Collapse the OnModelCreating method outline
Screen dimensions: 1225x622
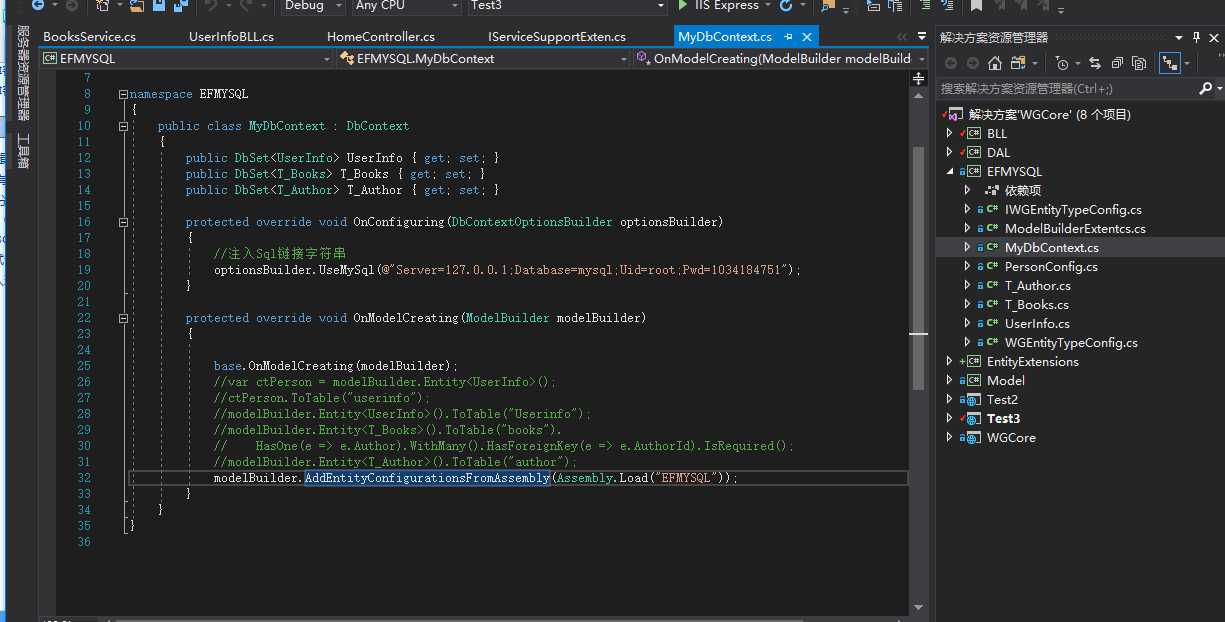point(123,318)
